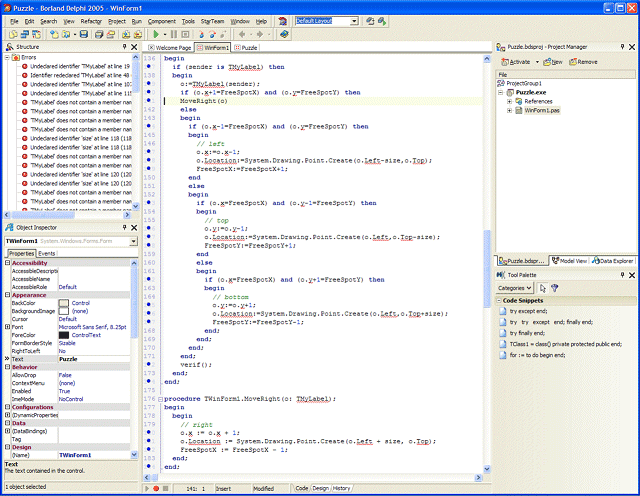Expand the References node
640x496 pixels.
click(509, 102)
